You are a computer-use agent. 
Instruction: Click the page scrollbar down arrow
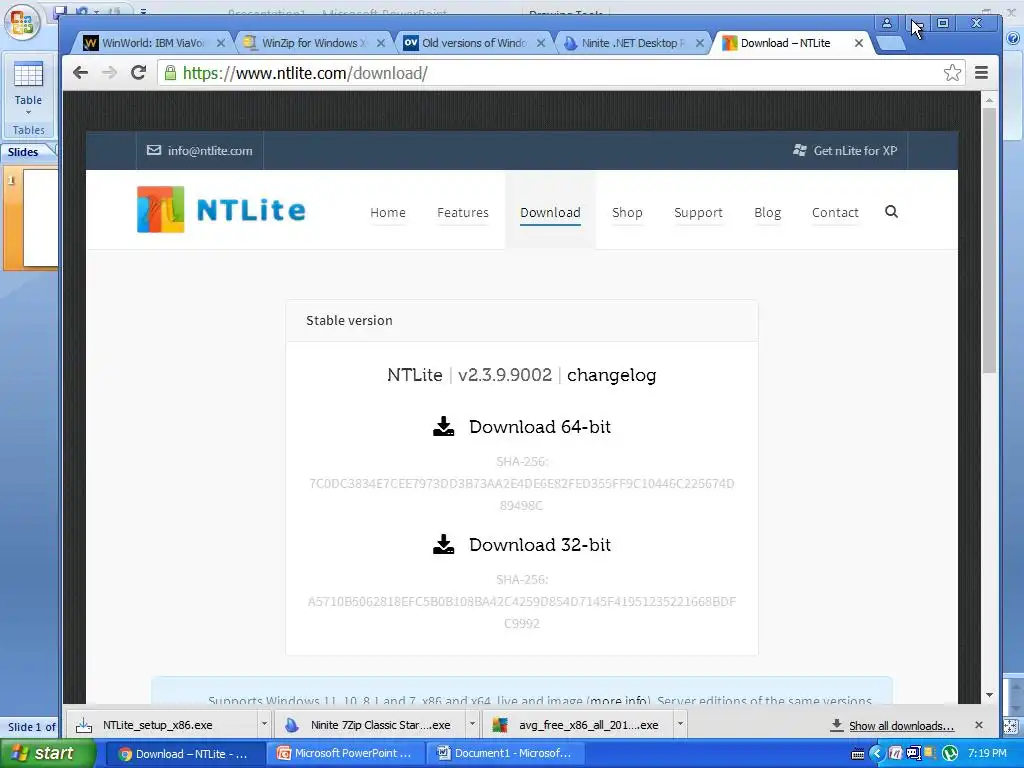click(x=989, y=695)
